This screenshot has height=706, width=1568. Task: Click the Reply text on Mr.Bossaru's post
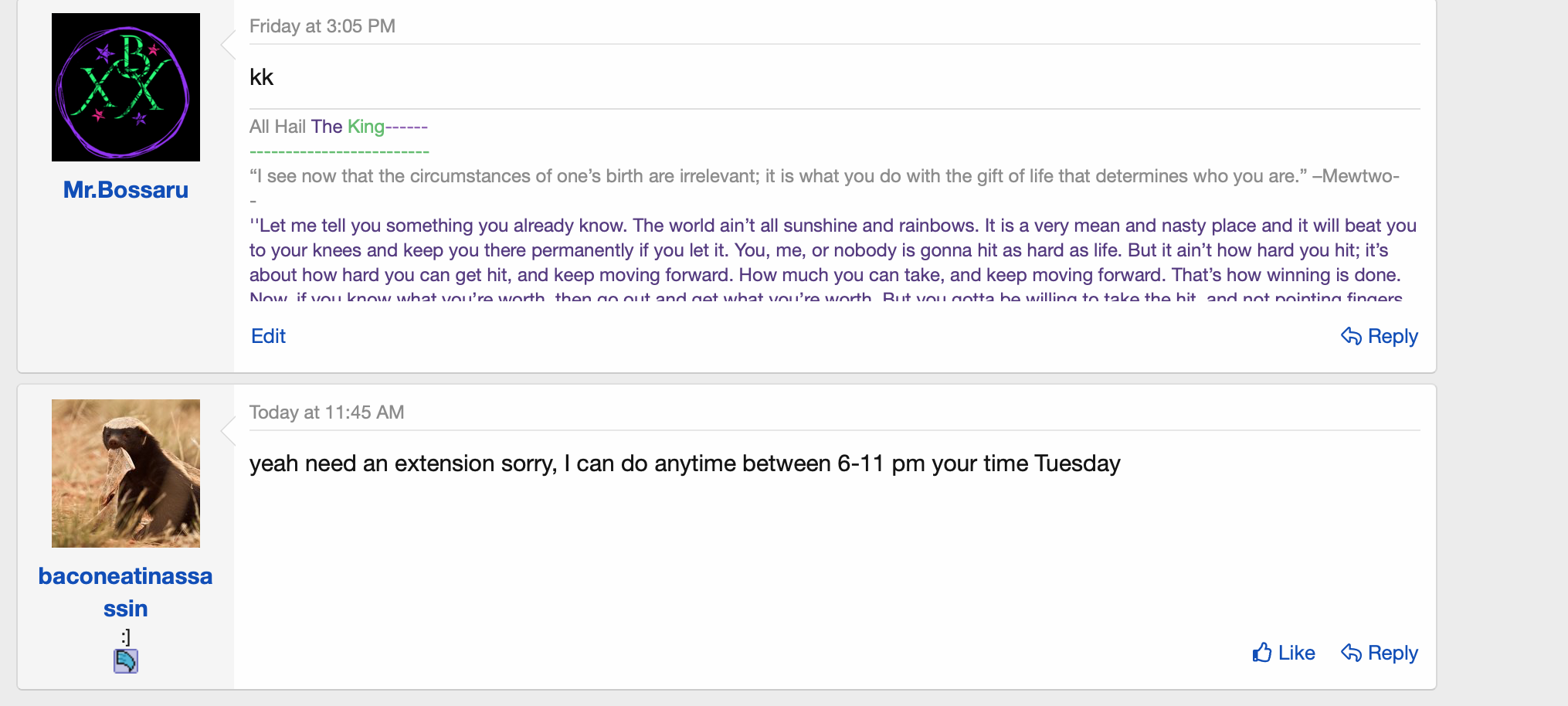click(x=1393, y=336)
